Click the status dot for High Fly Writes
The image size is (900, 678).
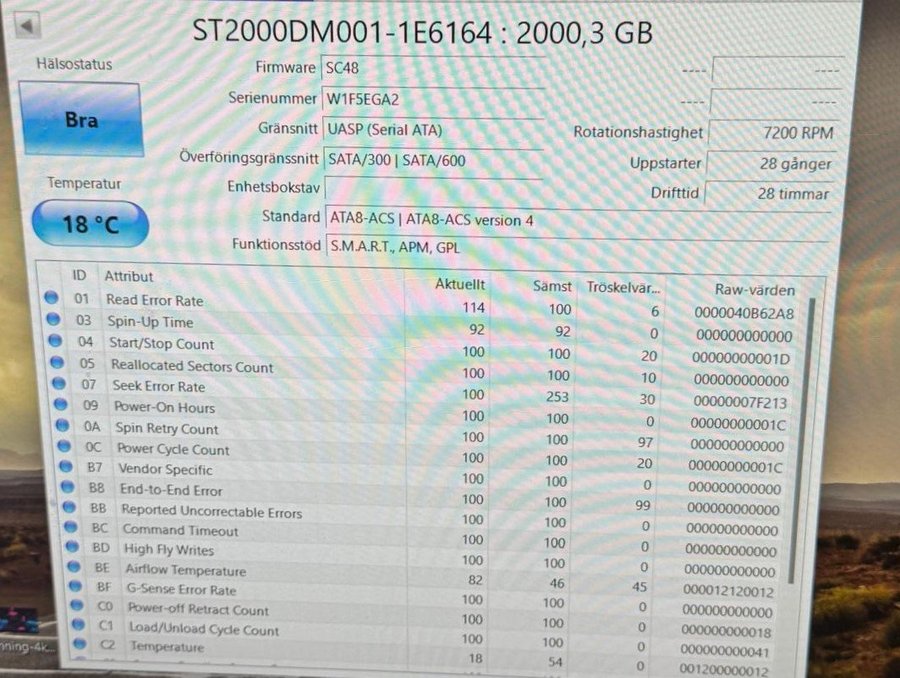72,547
